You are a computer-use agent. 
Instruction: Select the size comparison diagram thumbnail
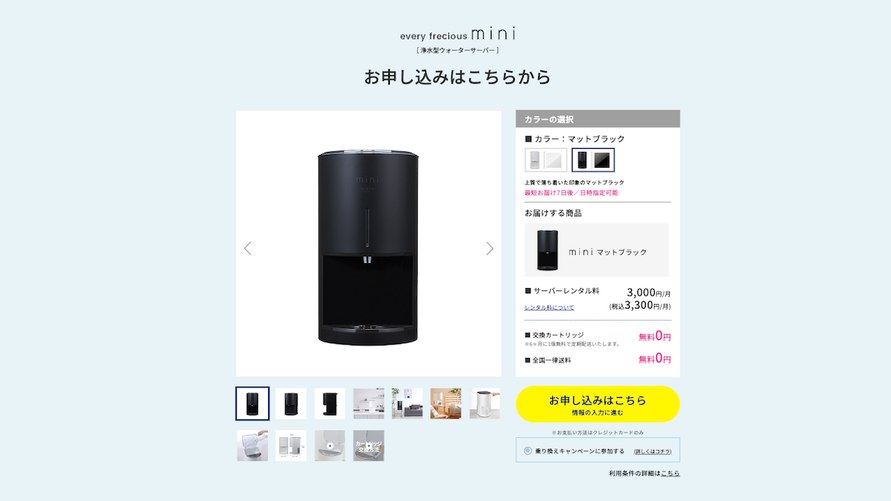[291, 445]
